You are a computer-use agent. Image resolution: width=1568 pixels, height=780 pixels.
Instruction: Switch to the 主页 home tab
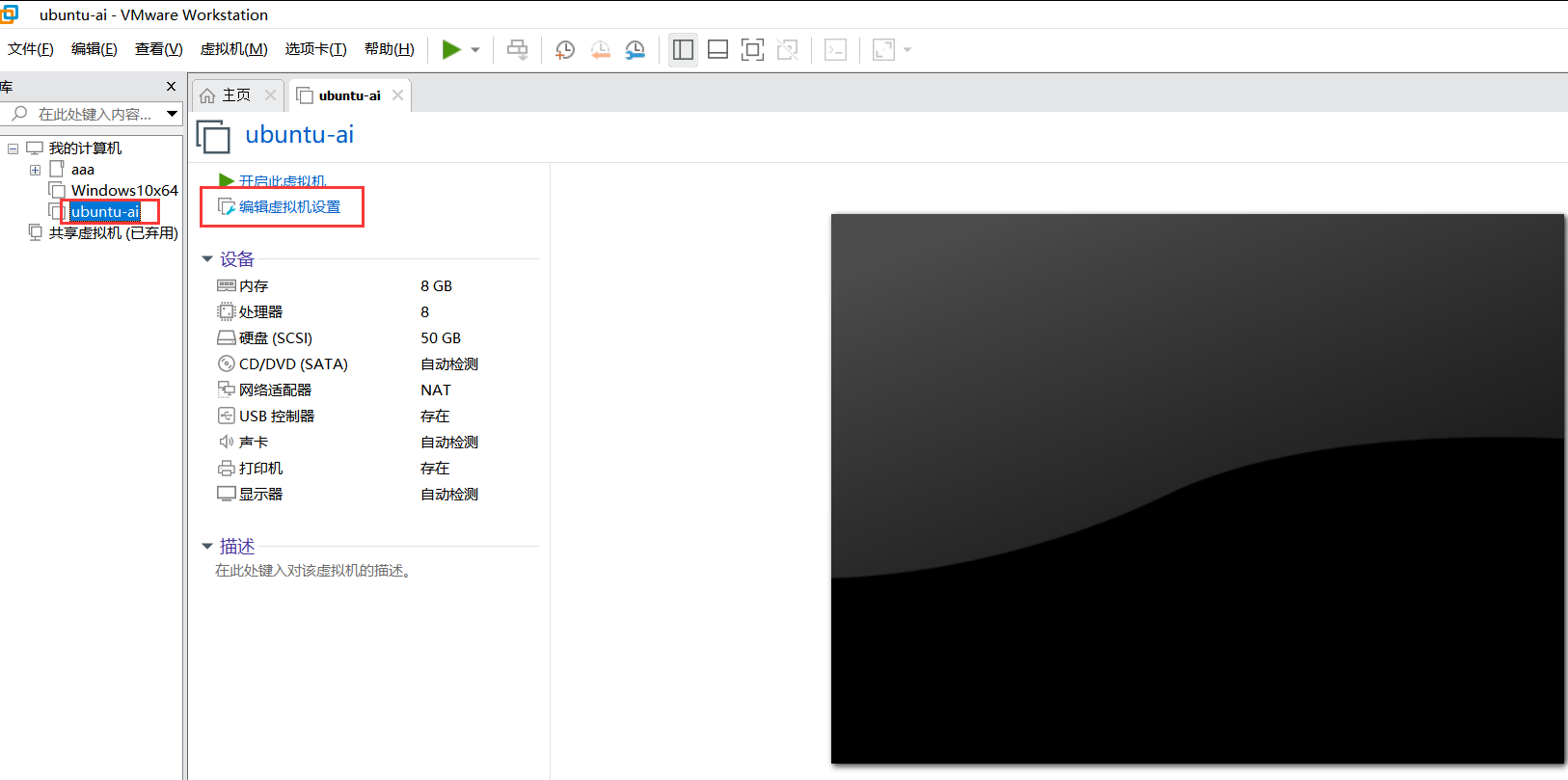coord(236,95)
